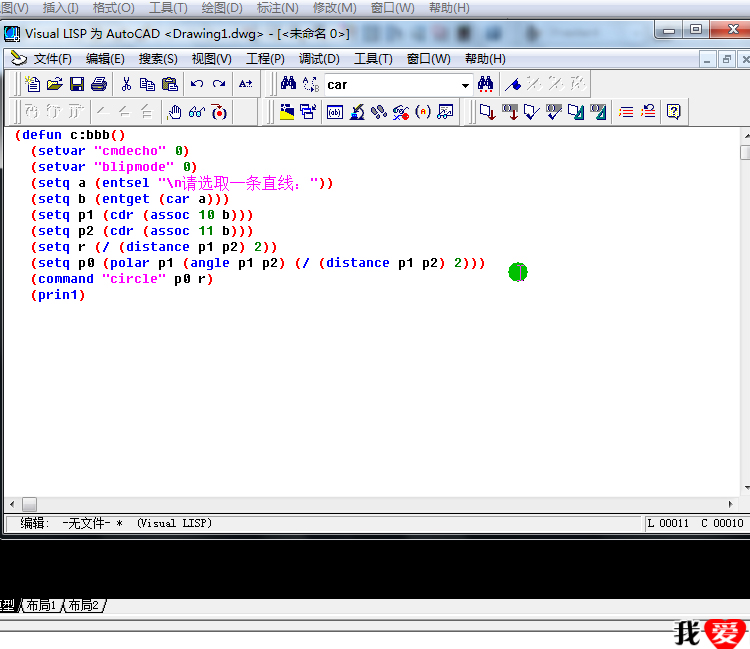This screenshot has width=750, height=649.
Task: Load selection icon on Tools toolbar
Action: [x=509, y=112]
